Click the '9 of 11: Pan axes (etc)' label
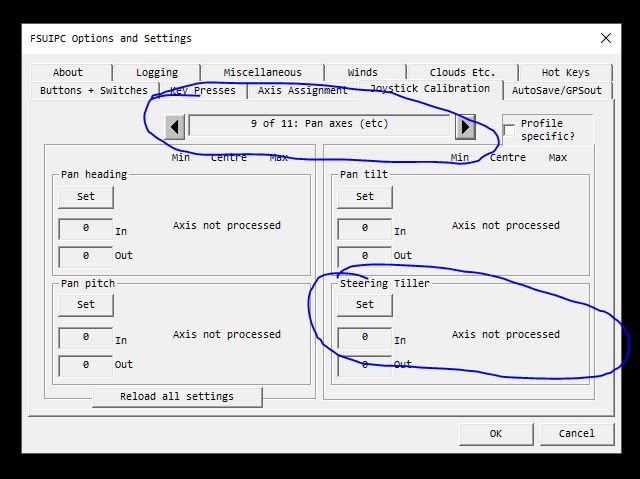Viewport: 640px width, 479px height. 319,124
